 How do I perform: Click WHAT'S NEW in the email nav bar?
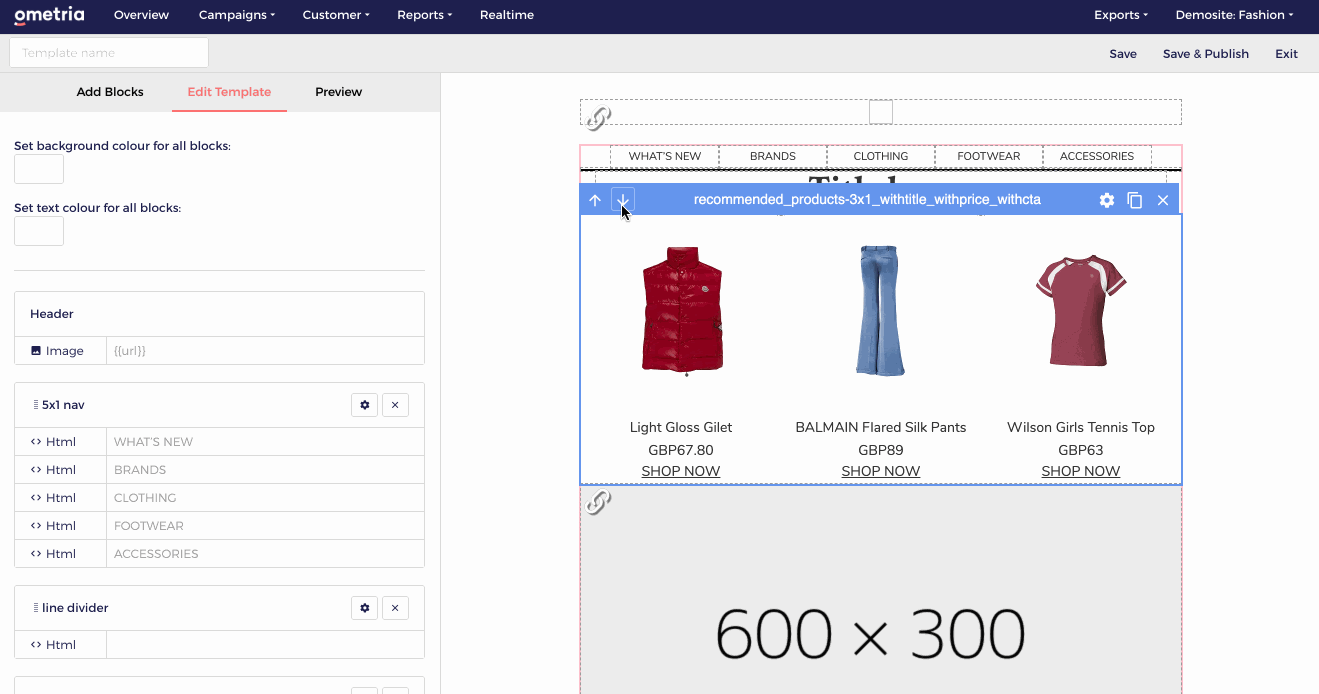pos(665,156)
